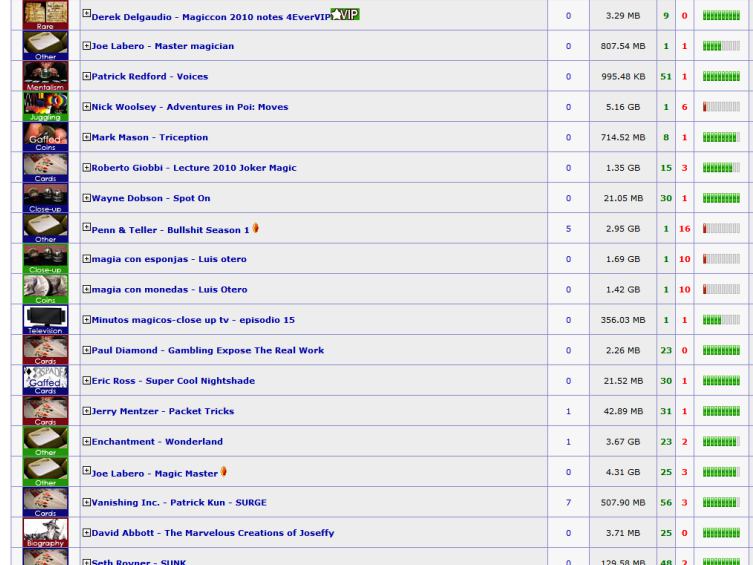This screenshot has height=565, width=753.
Task: Click the Juggling category icon beside Nick Woolsey
Action: pyautogui.click(x=46, y=107)
